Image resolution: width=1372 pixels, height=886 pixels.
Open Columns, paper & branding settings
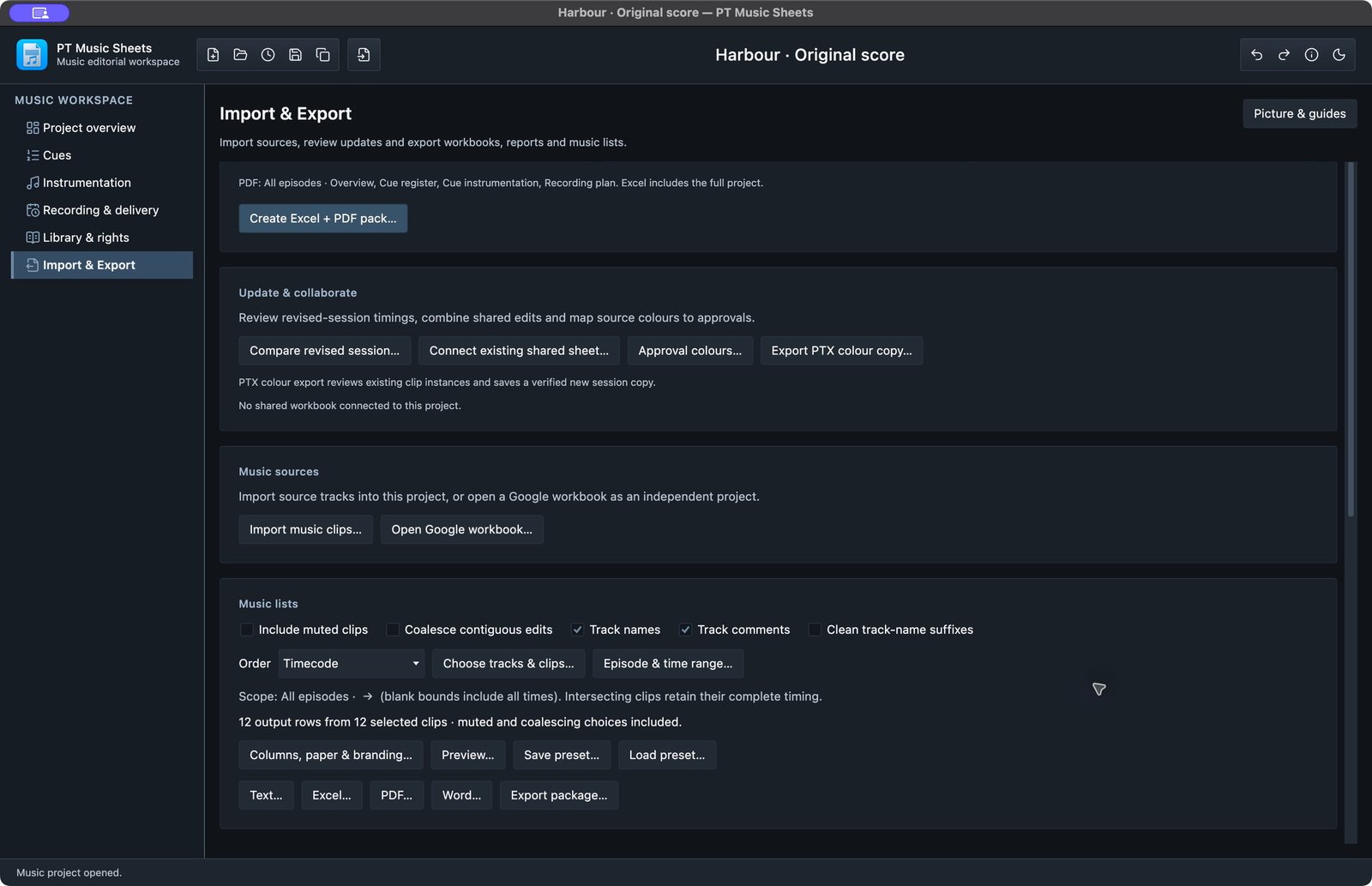(331, 756)
